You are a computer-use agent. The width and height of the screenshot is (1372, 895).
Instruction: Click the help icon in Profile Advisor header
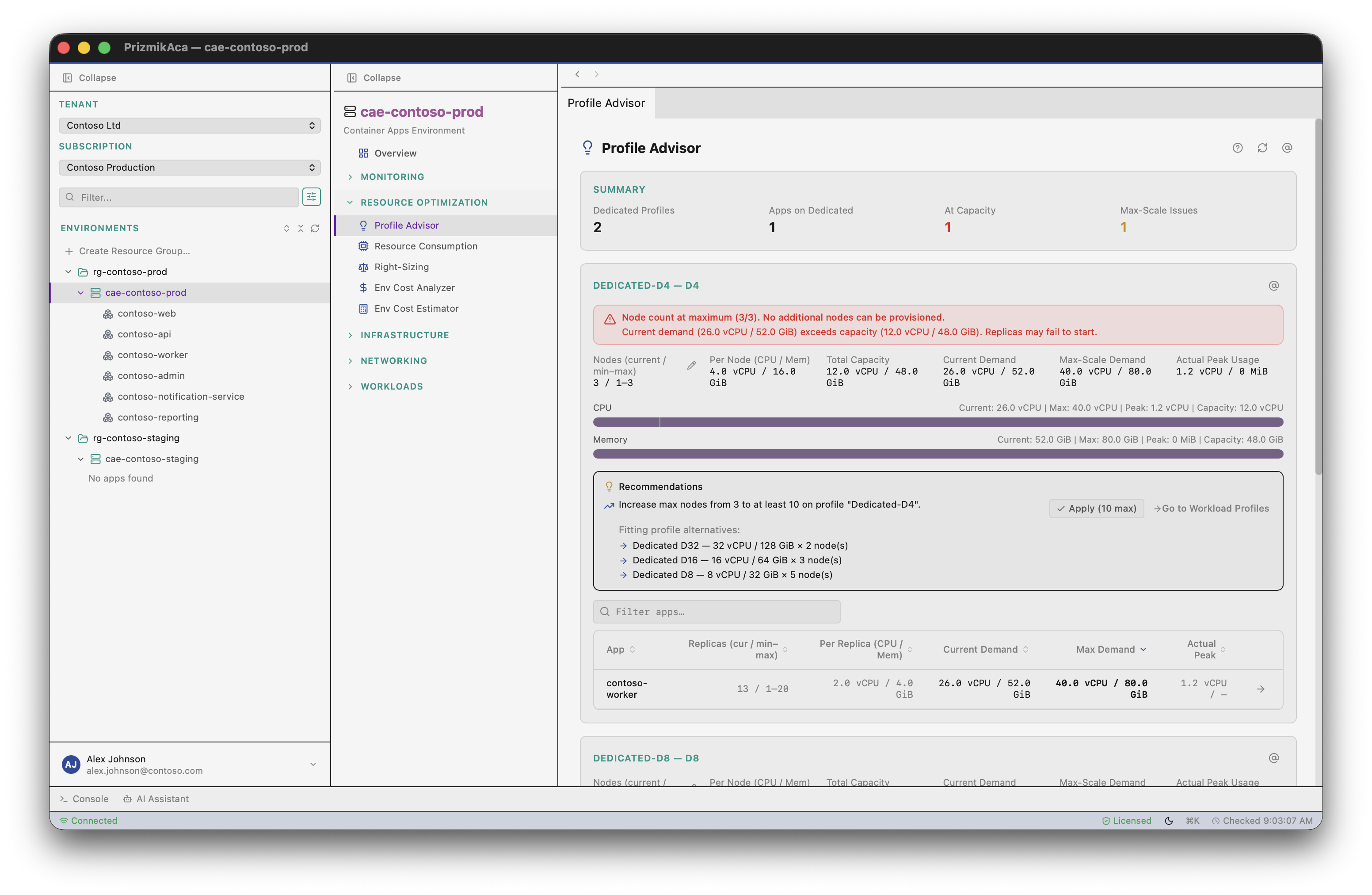(1237, 148)
